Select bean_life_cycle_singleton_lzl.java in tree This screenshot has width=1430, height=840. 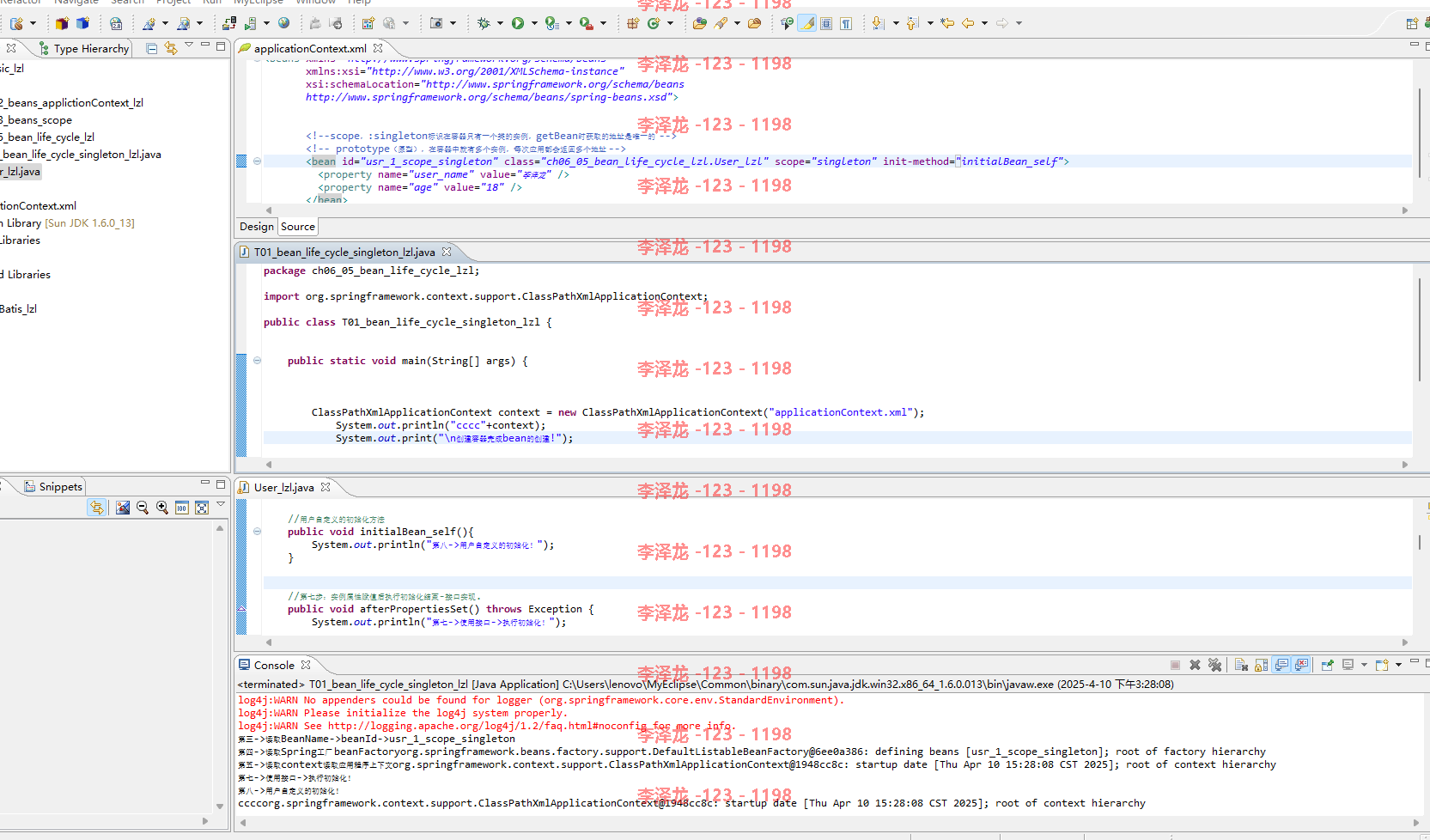tap(81, 155)
